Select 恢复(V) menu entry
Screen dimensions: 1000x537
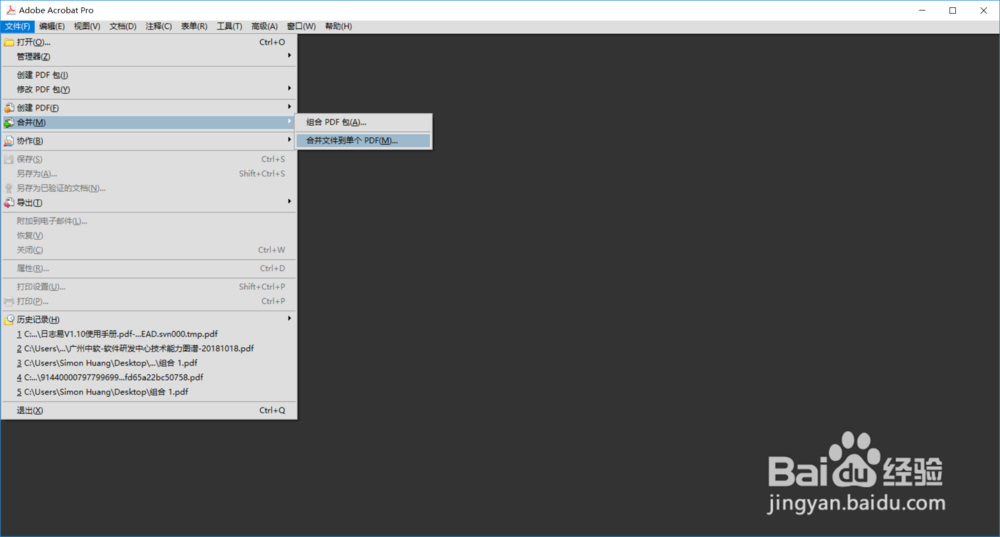pyautogui.click(x=149, y=236)
